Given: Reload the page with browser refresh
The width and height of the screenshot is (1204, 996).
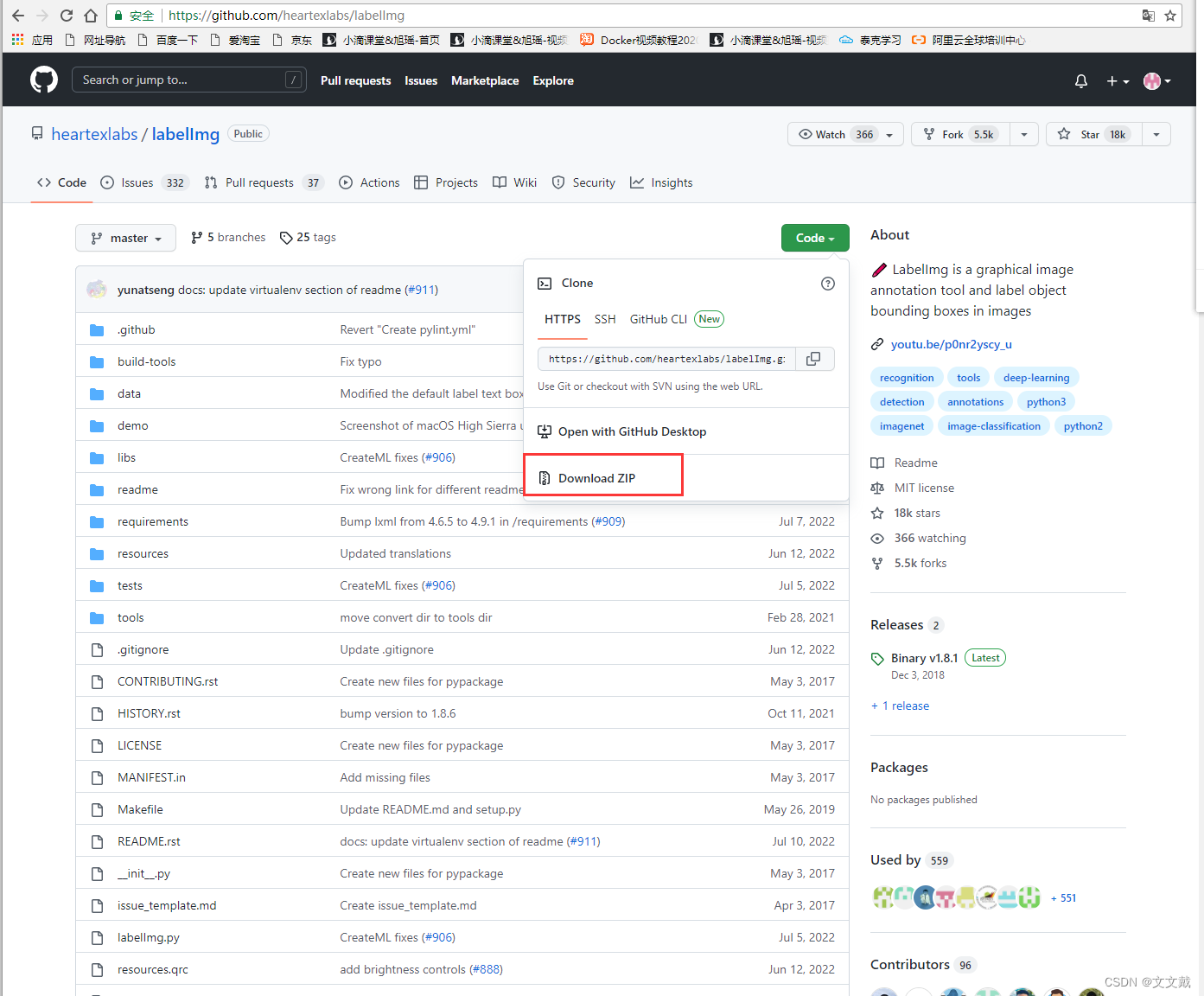Looking at the screenshot, I should pos(67,16).
